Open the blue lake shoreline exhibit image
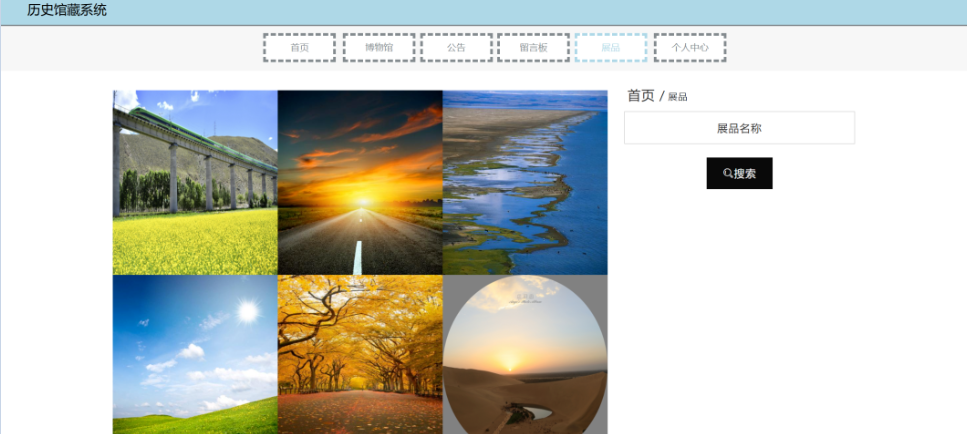Viewport: 967px width, 434px height. [525, 182]
